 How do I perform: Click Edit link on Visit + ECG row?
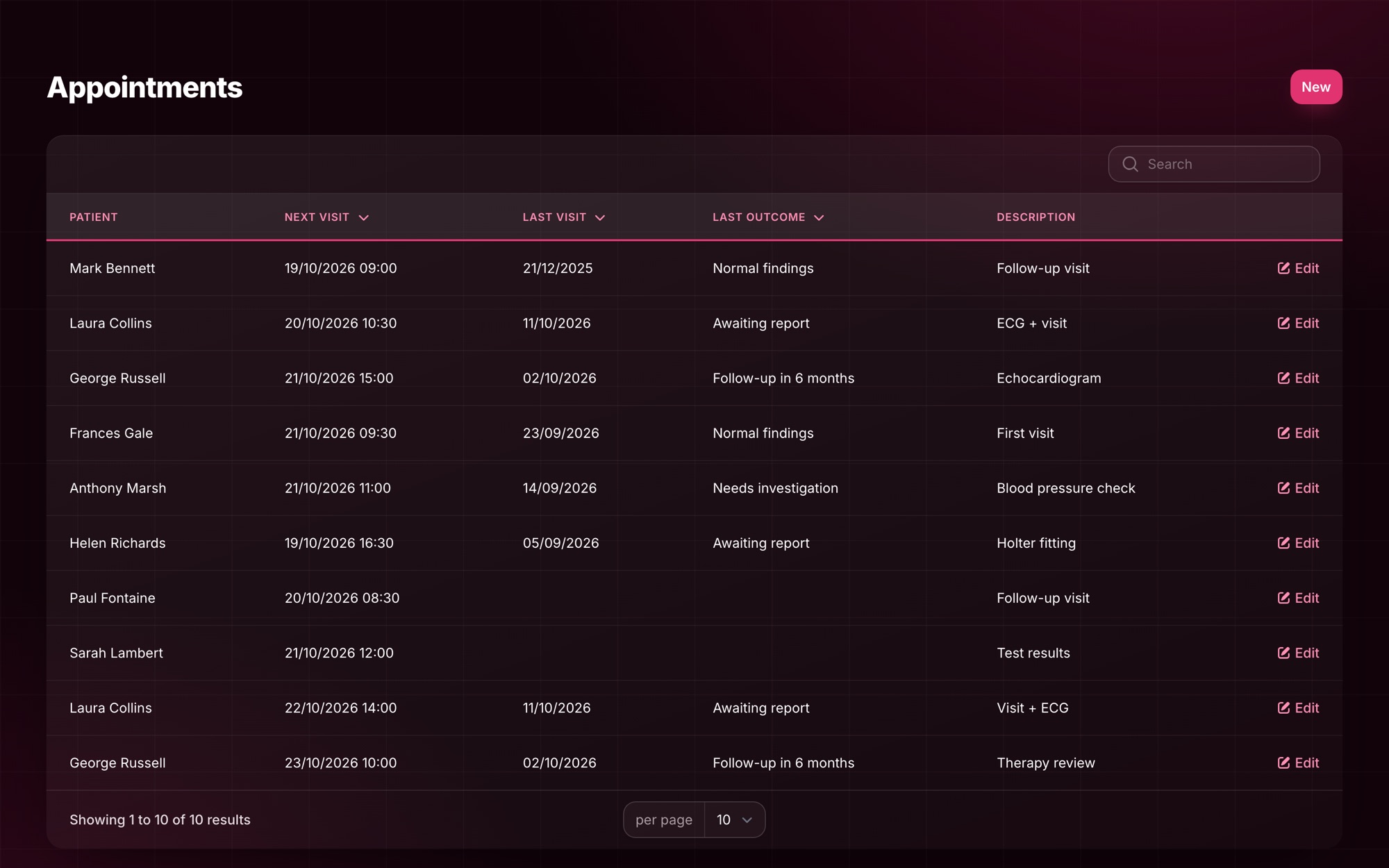tap(1298, 708)
